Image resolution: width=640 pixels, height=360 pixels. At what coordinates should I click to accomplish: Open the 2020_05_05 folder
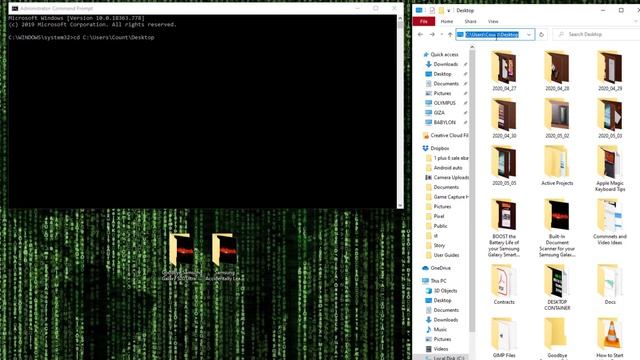pos(504,166)
